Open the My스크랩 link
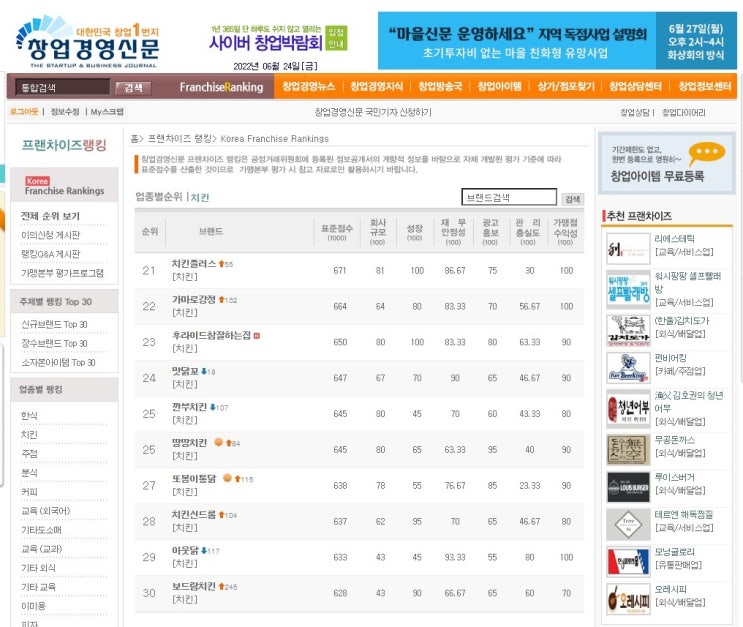The height and width of the screenshot is (627, 743). tap(107, 112)
